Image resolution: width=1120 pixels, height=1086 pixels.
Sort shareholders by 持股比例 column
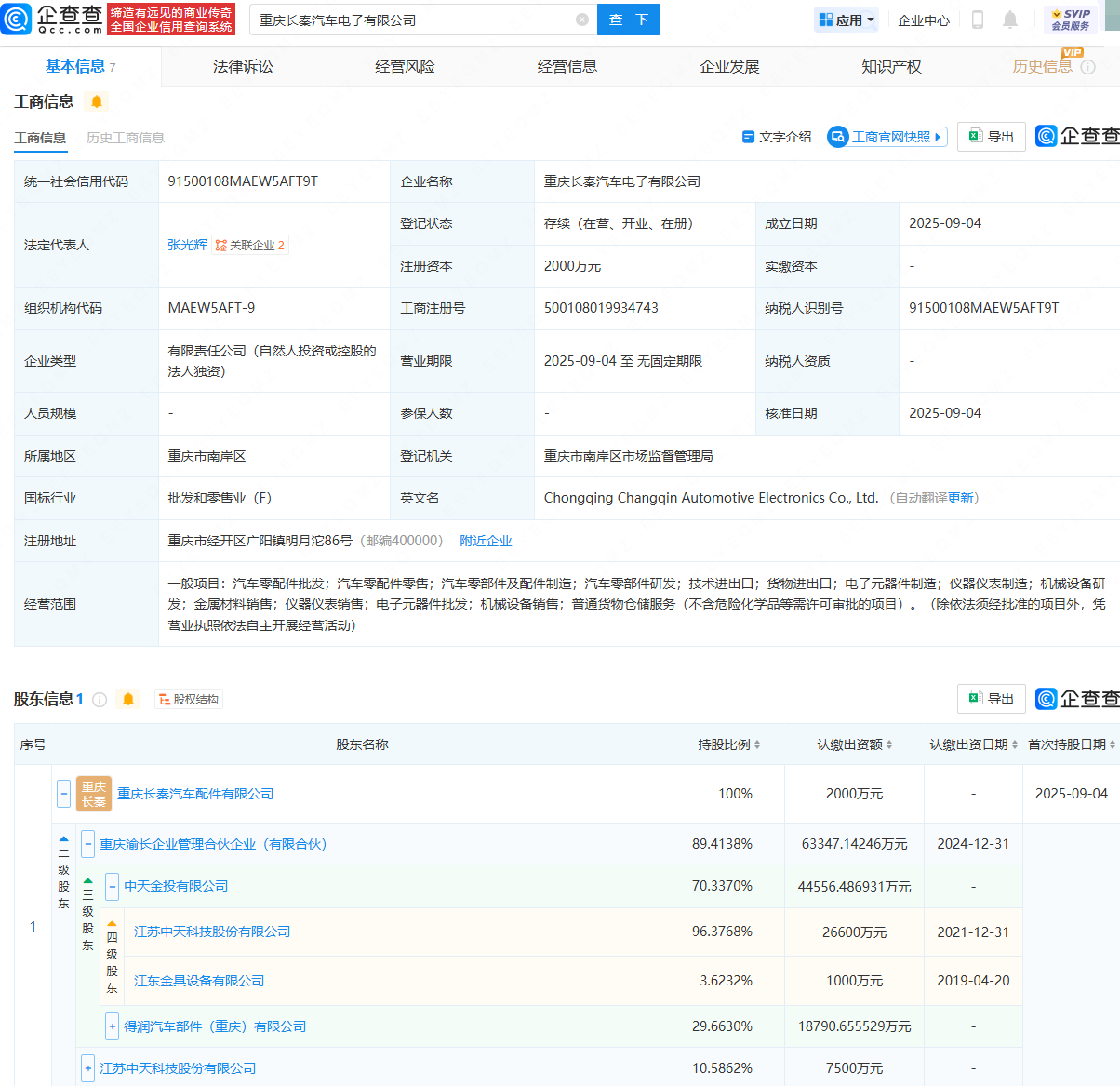coord(729,744)
